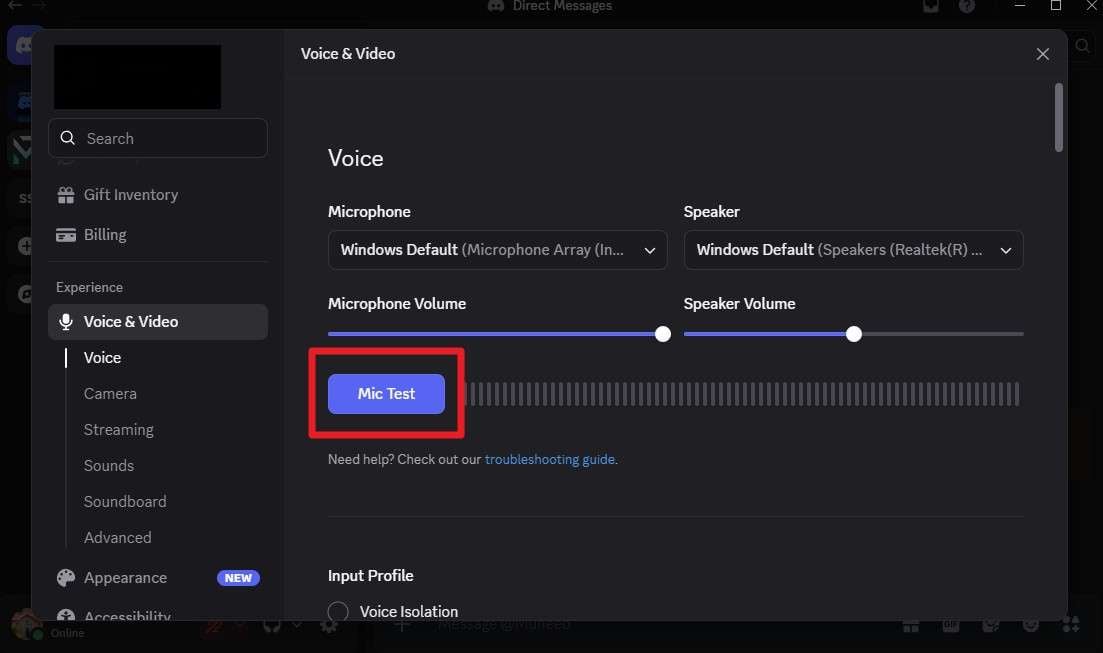Viewport: 1103px width, 653px height.
Task: Click the gift box icon beside Gift Inventory
Action: point(66,195)
